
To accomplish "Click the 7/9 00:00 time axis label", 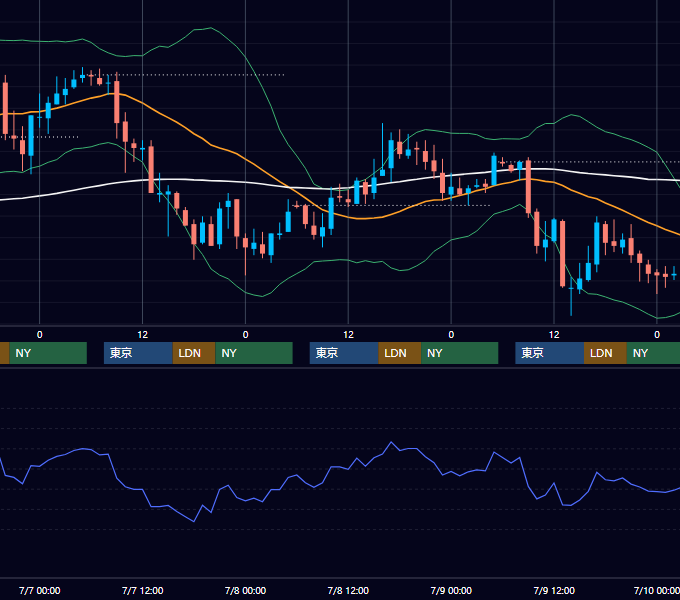I will (451, 590).
